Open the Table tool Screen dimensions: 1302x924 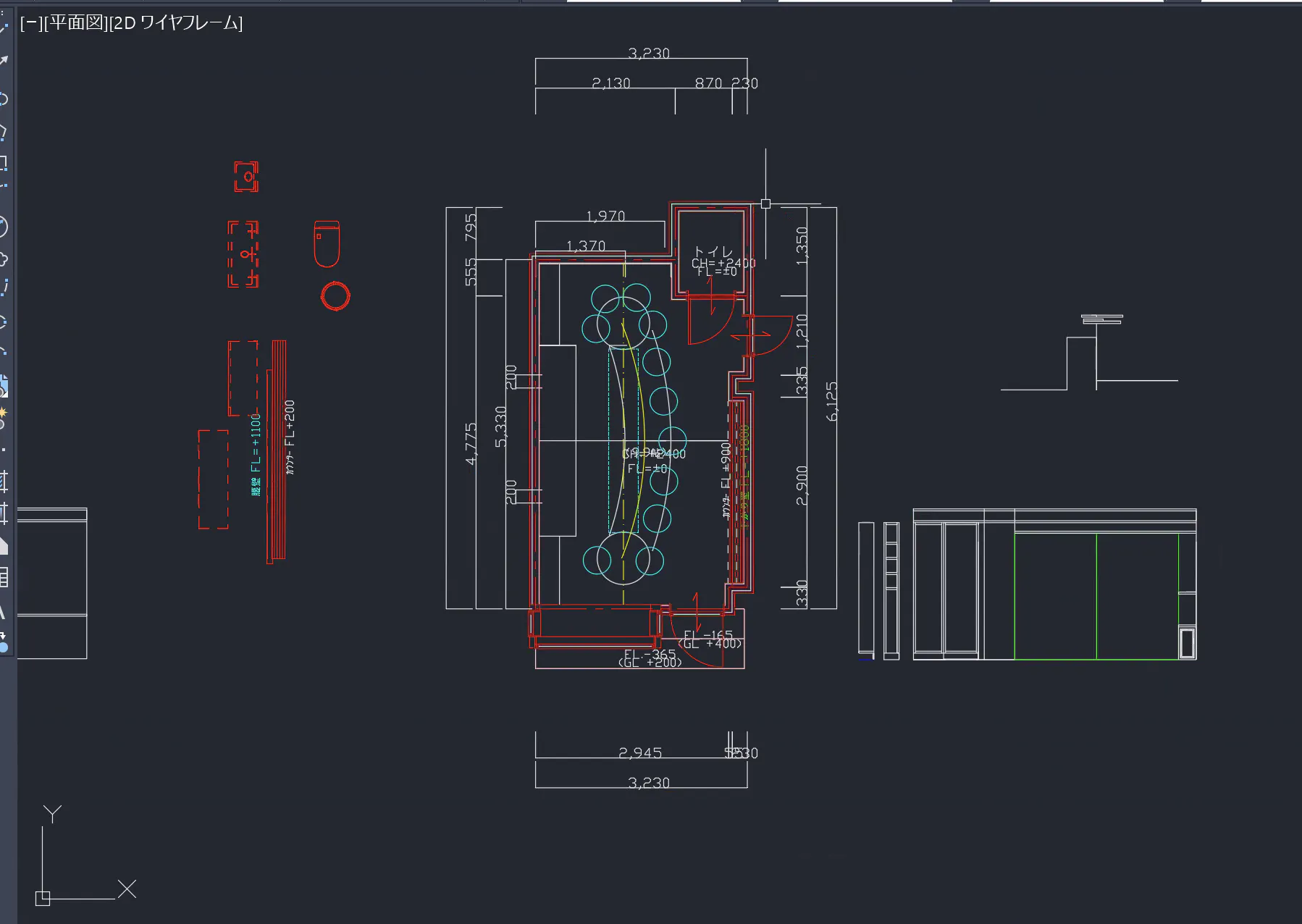click(x=4, y=577)
